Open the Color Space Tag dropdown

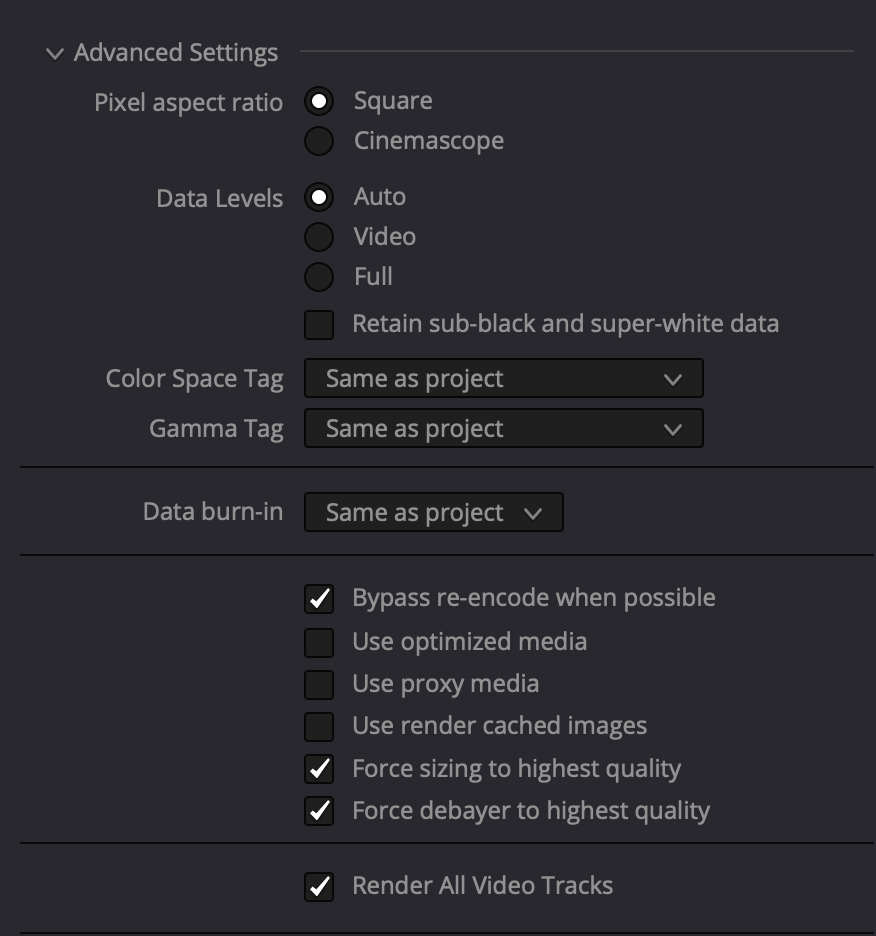503,379
